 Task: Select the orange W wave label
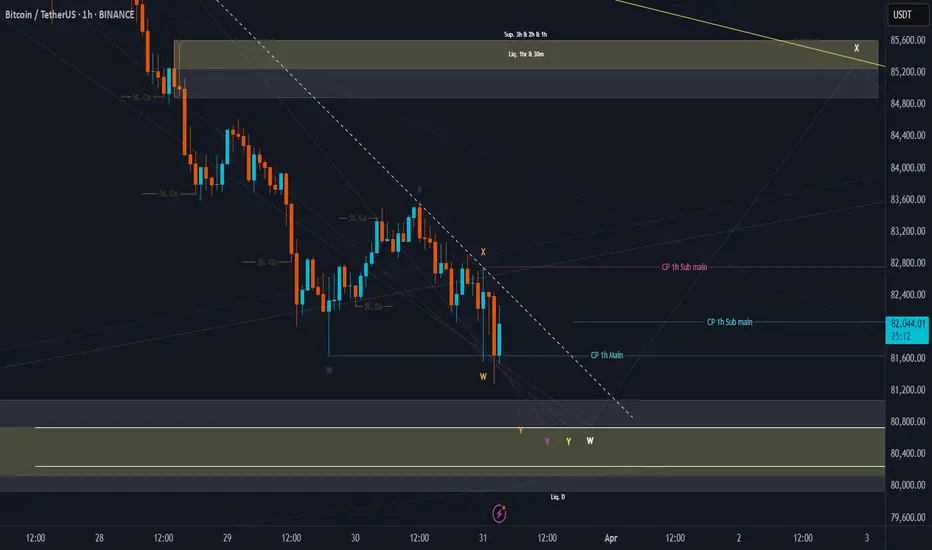coord(483,376)
